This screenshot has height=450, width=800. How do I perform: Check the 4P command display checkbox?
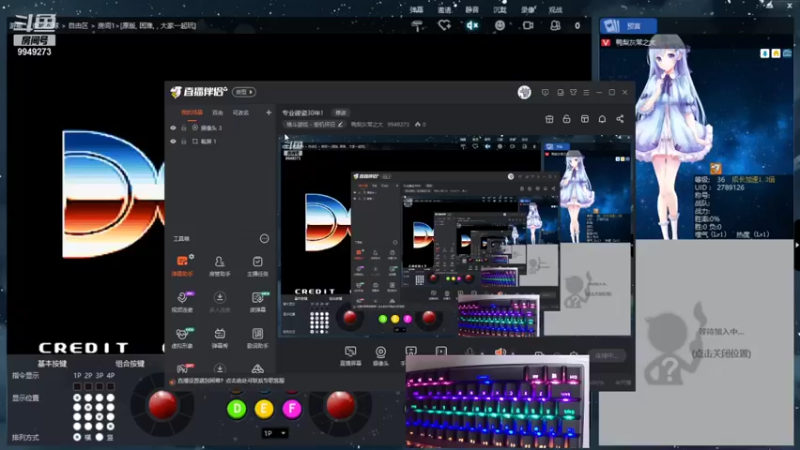pos(110,386)
